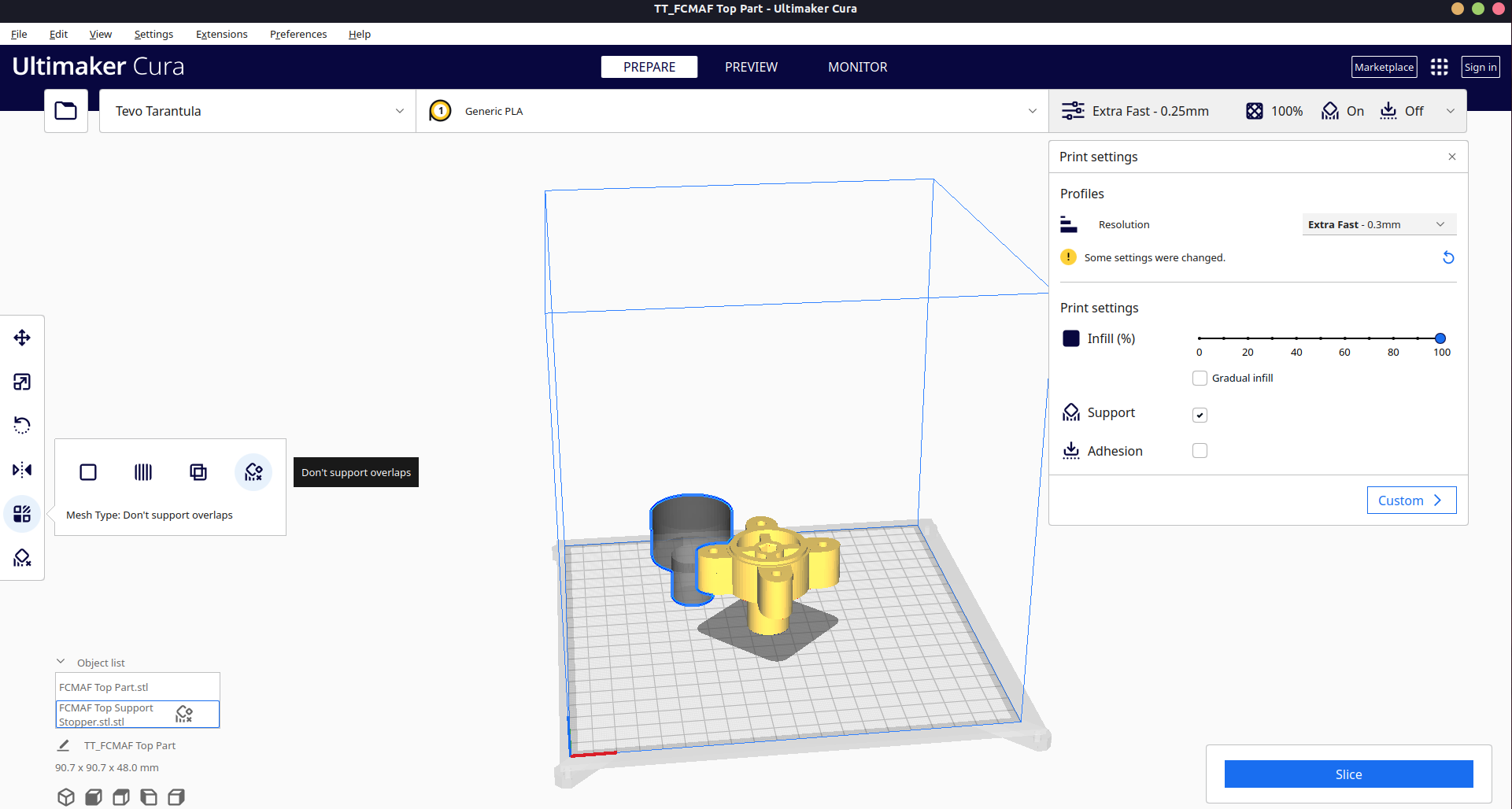Viewport: 1512px width, 809px height.
Task: Close the Print settings panel
Action: tap(1452, 157)
